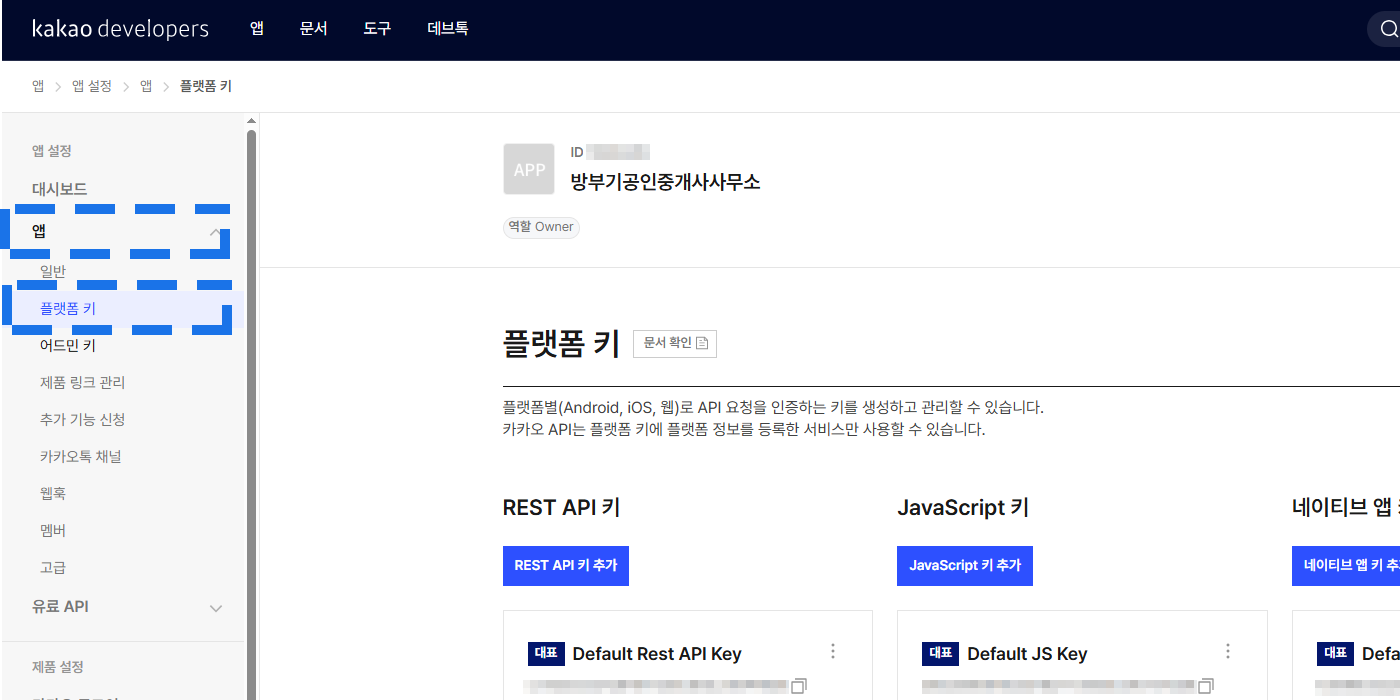
Task: Click the JavaScript 키 추가 button
Action: pyautogui.click(x=965, y=565)
